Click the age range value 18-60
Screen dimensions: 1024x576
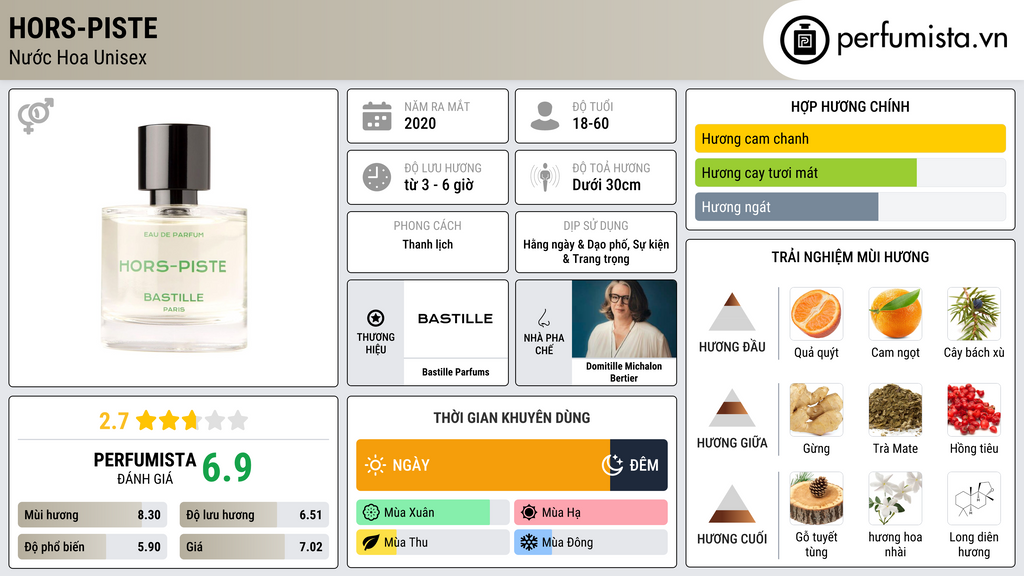click(590, 123)
